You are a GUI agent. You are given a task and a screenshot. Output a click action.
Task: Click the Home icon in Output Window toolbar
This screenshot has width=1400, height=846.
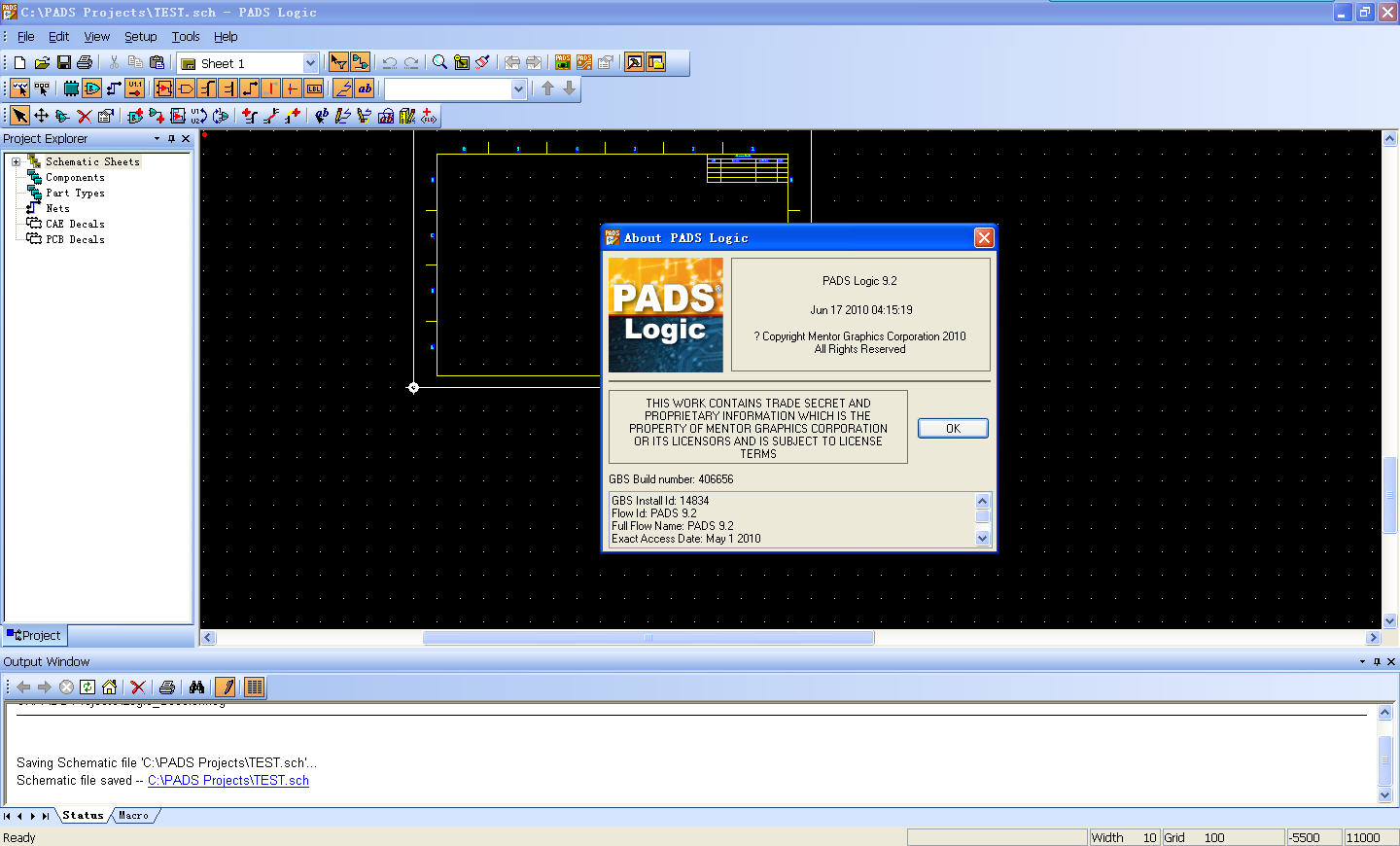109,687
